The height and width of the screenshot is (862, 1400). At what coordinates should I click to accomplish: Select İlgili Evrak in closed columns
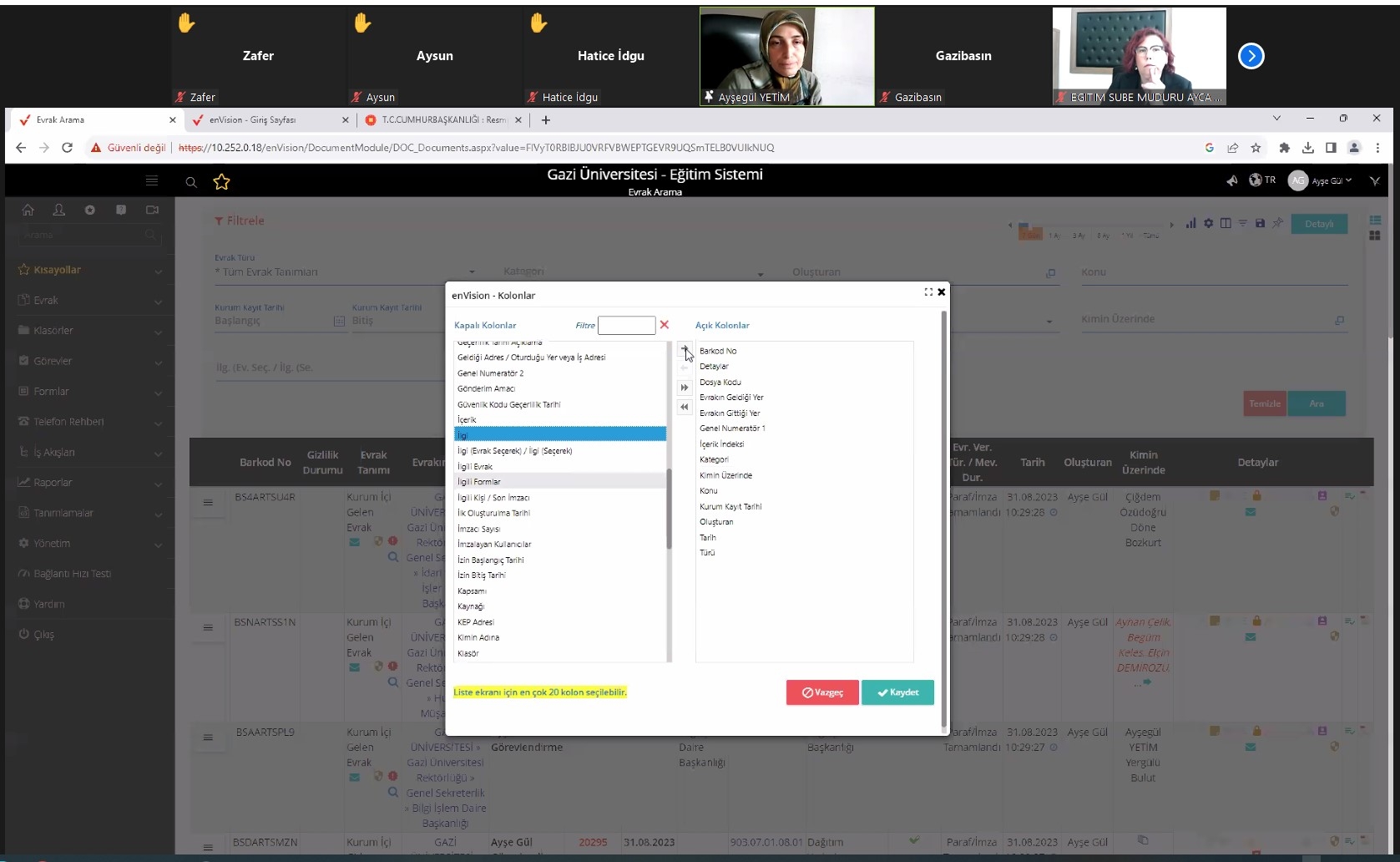(559, 466)
